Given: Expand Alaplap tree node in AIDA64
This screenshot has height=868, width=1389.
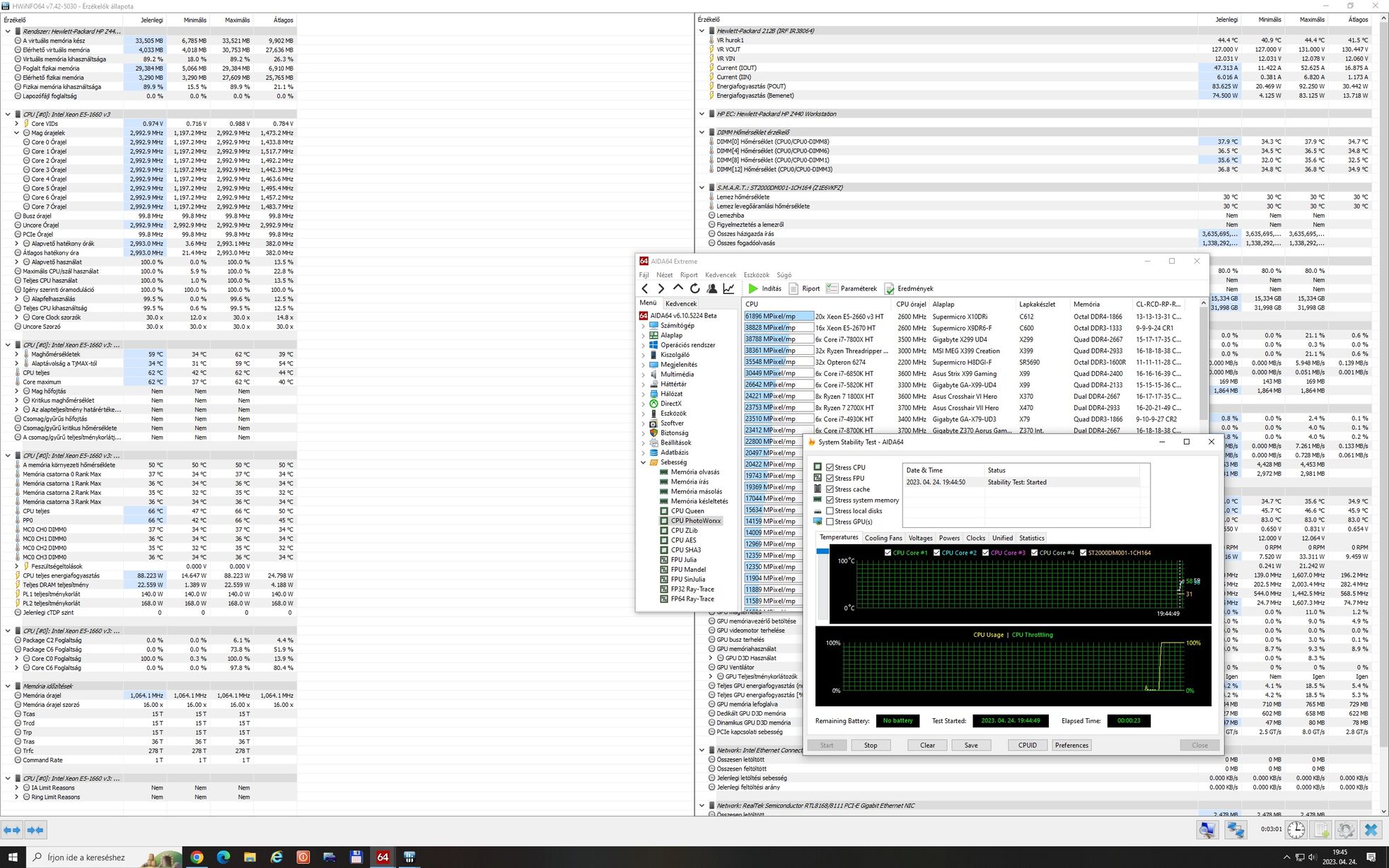Looking at the screenshot, I should (x=644, y=336).
